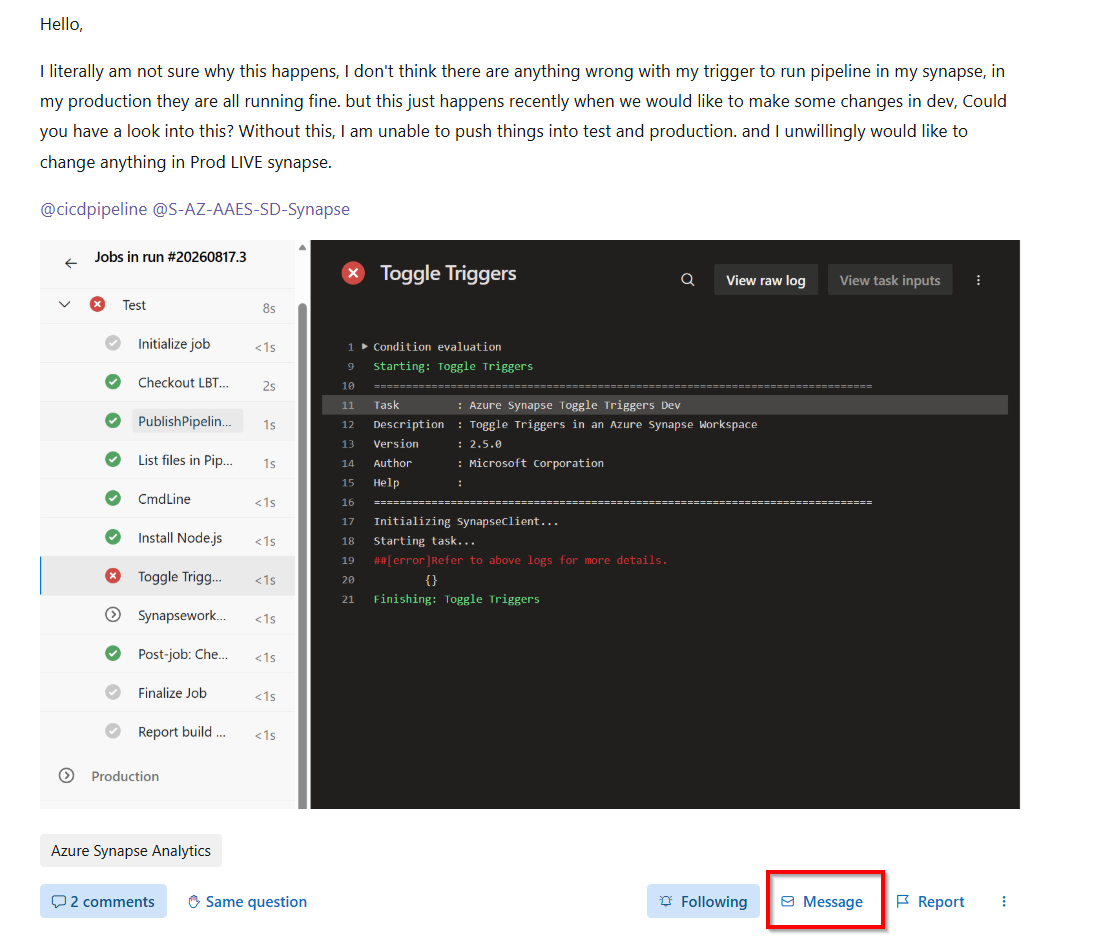Click the red error icon beside Toggle Trigg
The height and width of the screenshot is (939, 1108).
113,577
